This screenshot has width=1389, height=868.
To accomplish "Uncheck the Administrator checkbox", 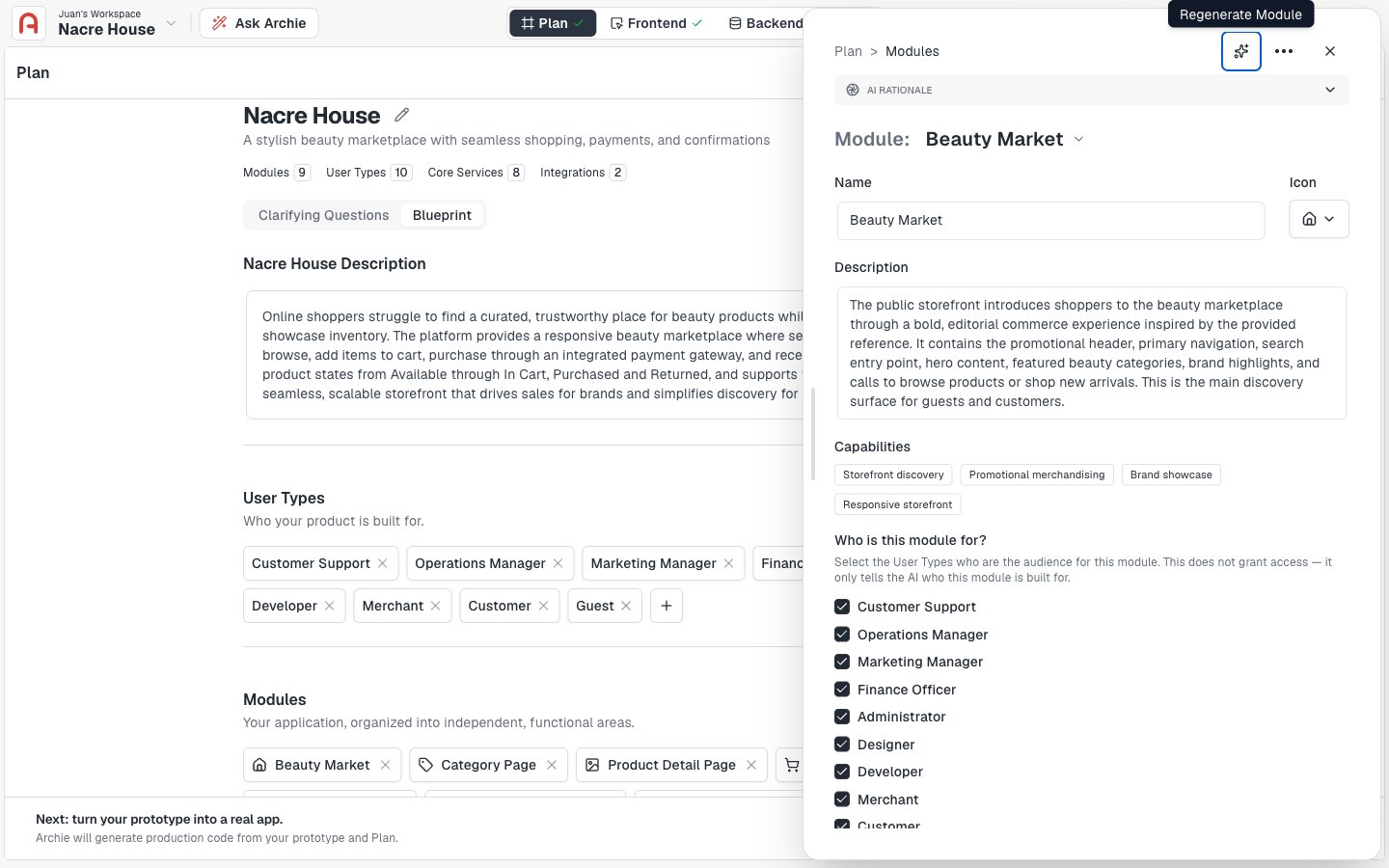I will click(842, 717).
